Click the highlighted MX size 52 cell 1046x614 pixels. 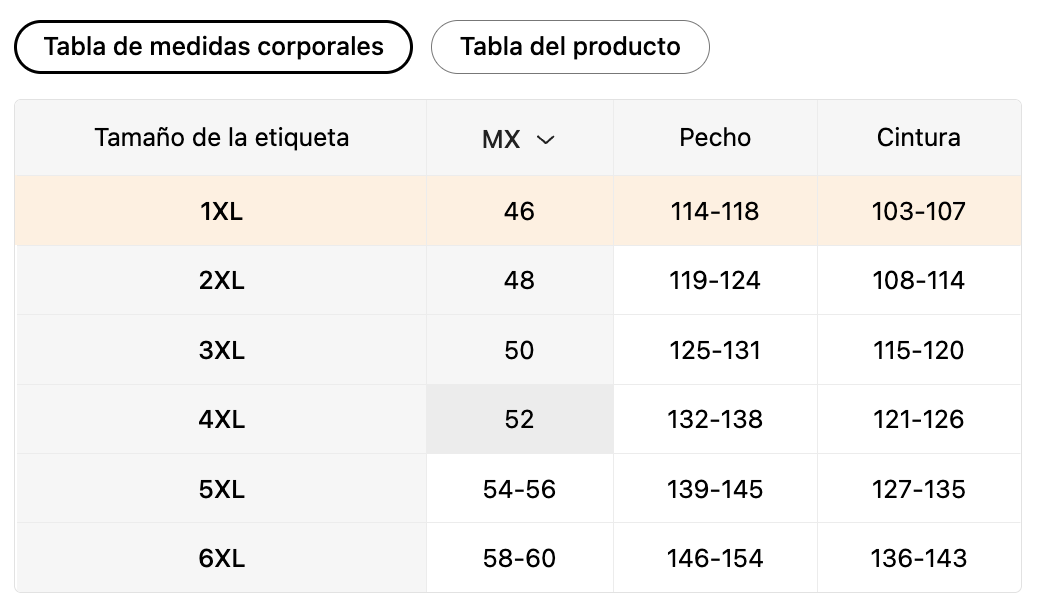point(519,419)
